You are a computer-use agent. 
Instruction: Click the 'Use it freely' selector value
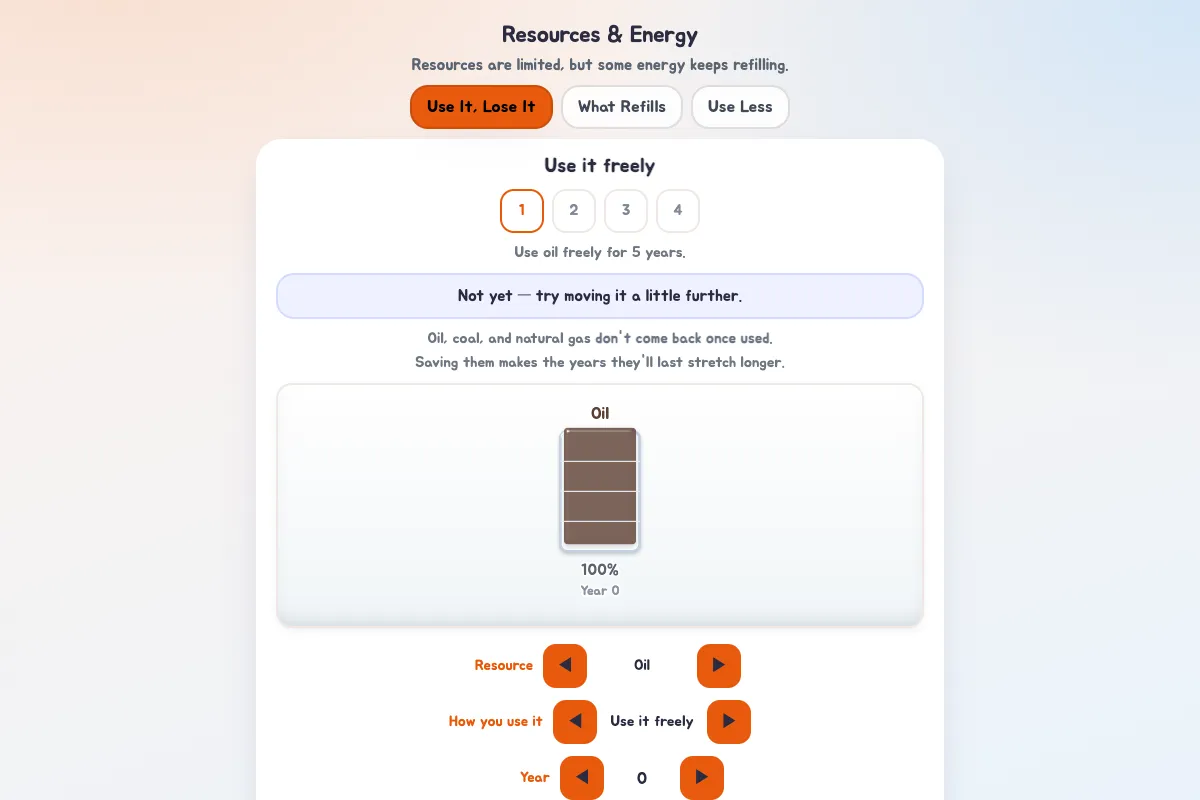(x=652, y=722)
